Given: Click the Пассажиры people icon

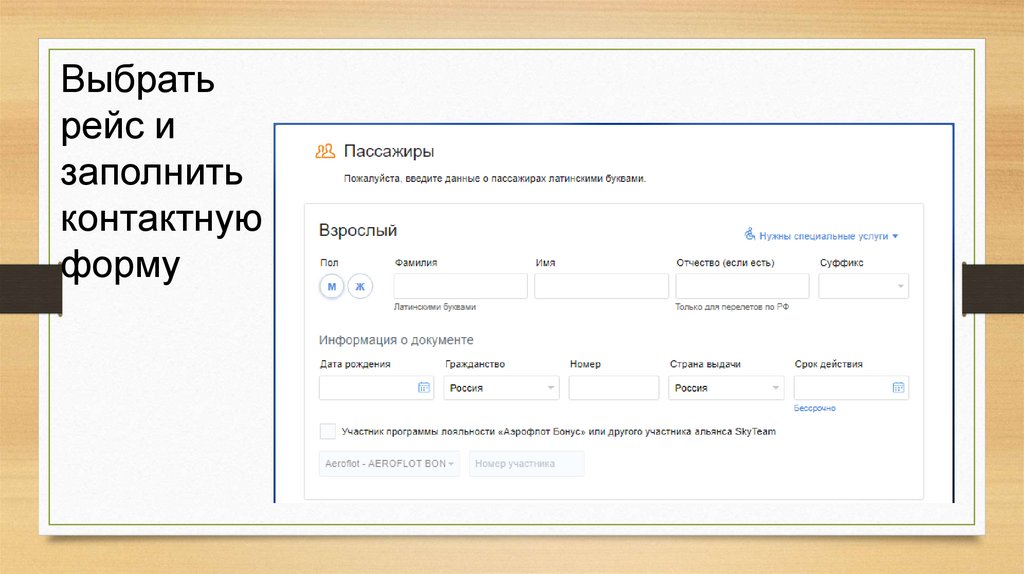Looking at the screenshot, I should pos(325,151).
